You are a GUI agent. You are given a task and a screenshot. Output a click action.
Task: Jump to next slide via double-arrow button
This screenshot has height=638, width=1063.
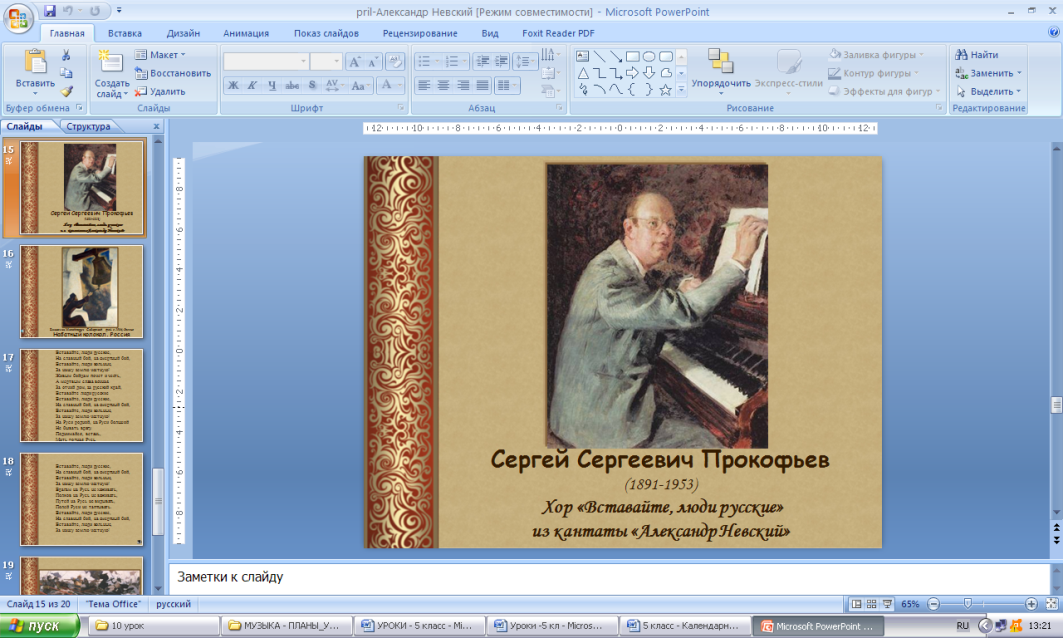click(1056, 540)
